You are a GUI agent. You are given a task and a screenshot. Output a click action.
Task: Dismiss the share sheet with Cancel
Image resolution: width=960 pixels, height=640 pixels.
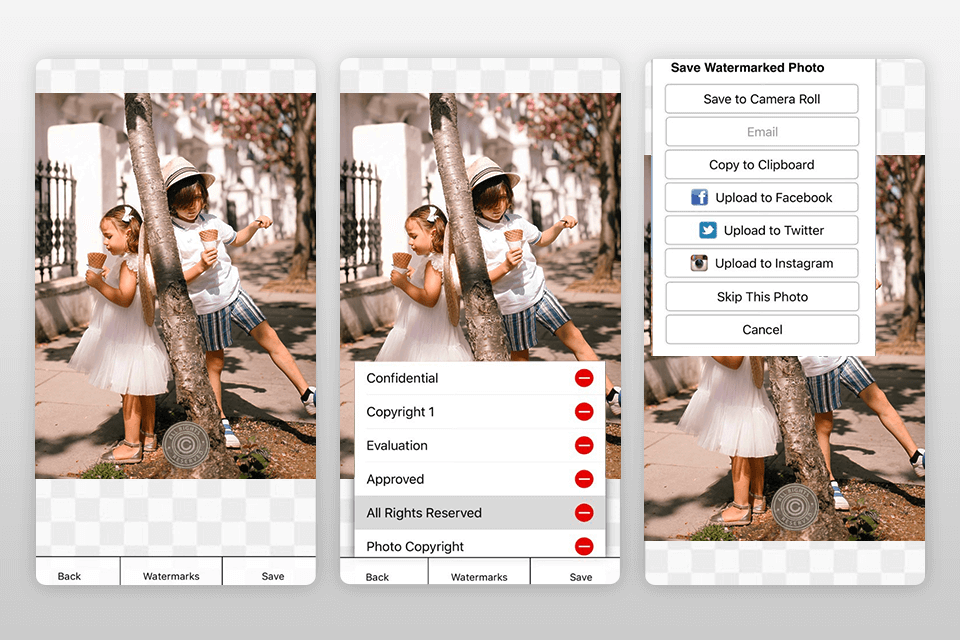761,329
